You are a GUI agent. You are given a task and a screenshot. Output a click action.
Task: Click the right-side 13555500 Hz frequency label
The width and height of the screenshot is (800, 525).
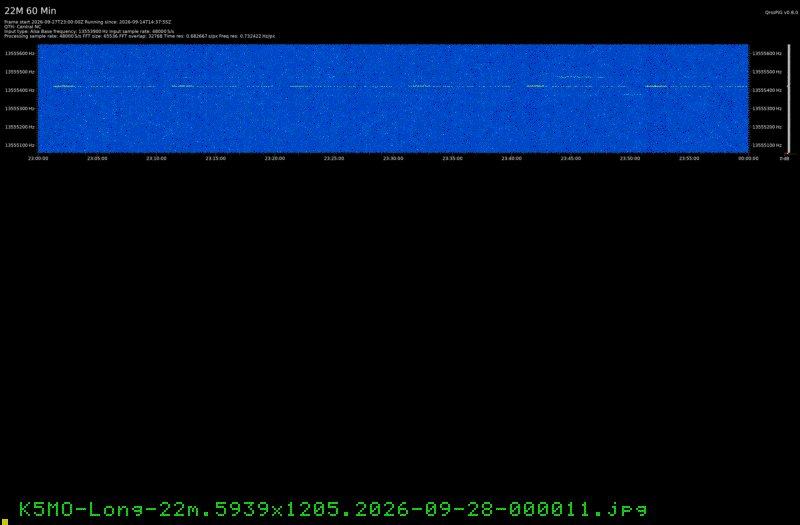tap(767, 72)
